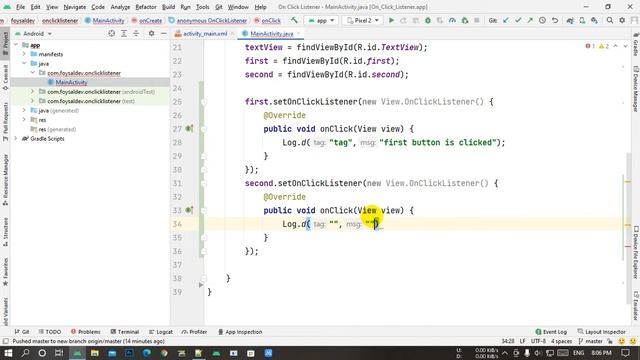Open the Profiler tool window
Viewport: 640px width, 360px height.
(x=195, y=332)
